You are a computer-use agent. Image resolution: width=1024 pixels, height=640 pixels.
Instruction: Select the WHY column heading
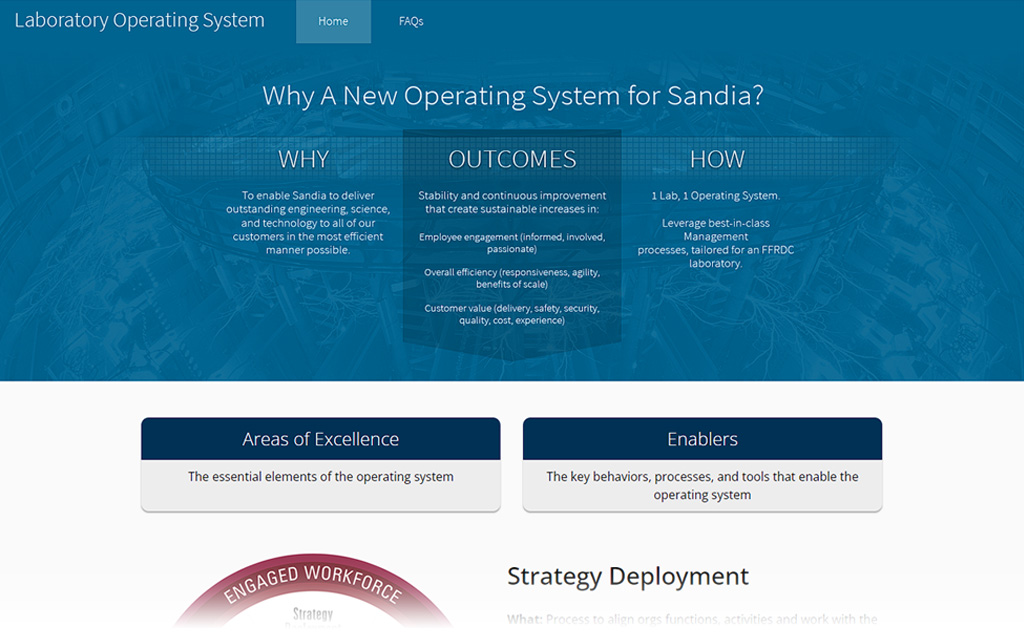(304, 159)
